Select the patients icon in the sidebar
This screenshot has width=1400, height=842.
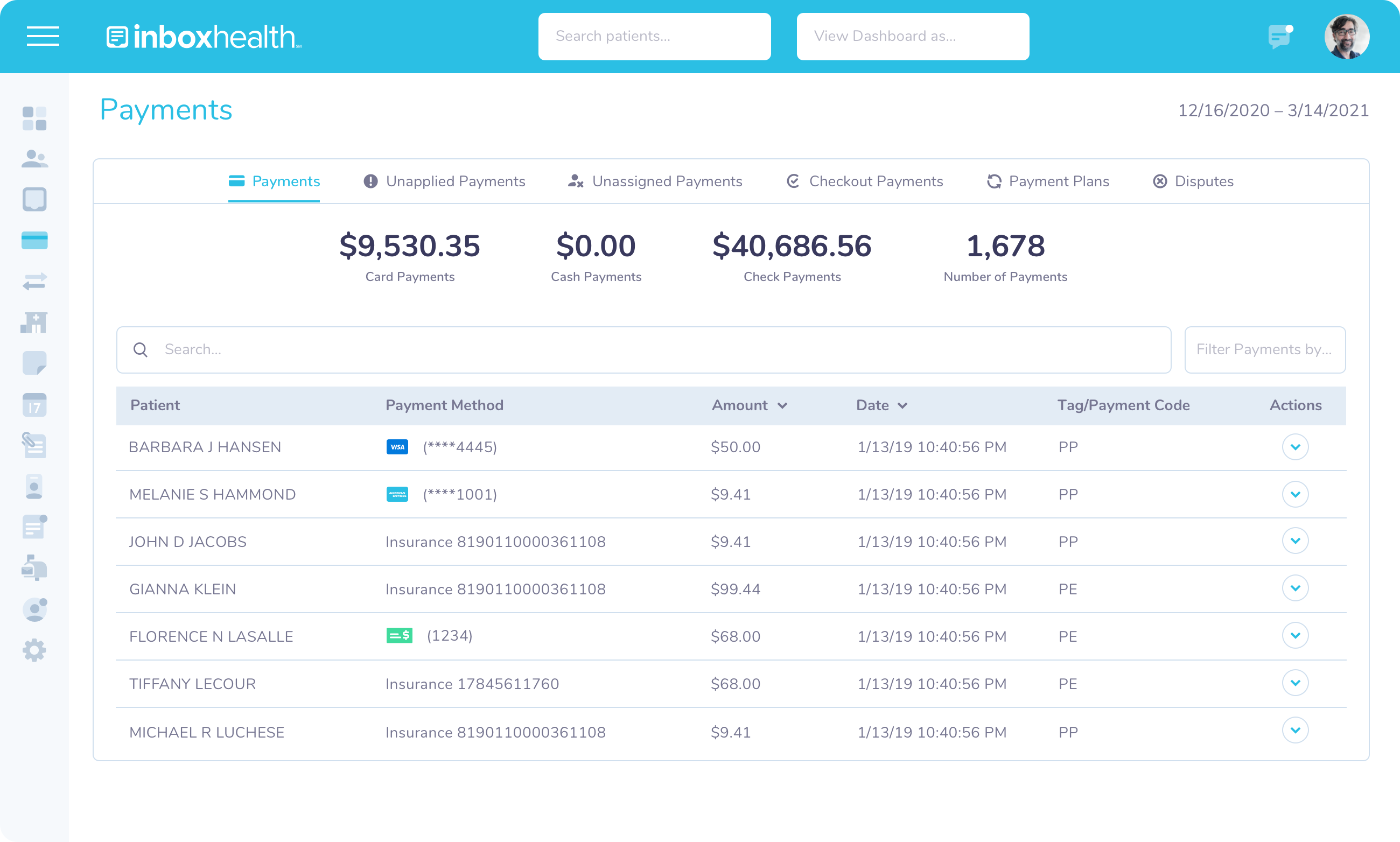point(34,159)
